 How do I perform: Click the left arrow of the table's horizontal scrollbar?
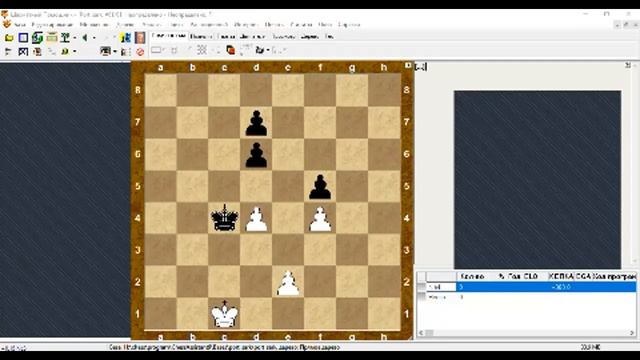421,333
